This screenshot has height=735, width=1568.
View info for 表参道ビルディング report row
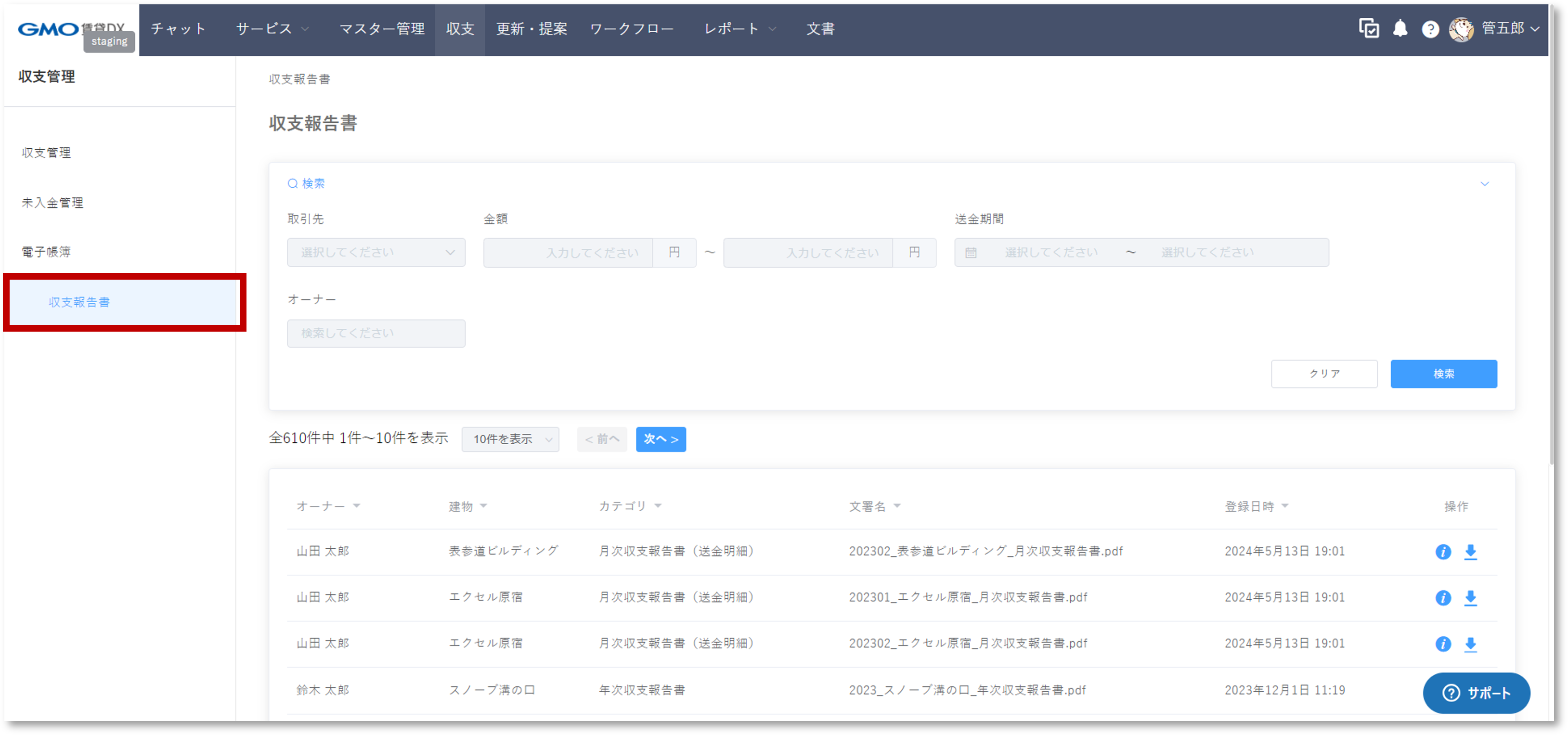coord(1443,552)
